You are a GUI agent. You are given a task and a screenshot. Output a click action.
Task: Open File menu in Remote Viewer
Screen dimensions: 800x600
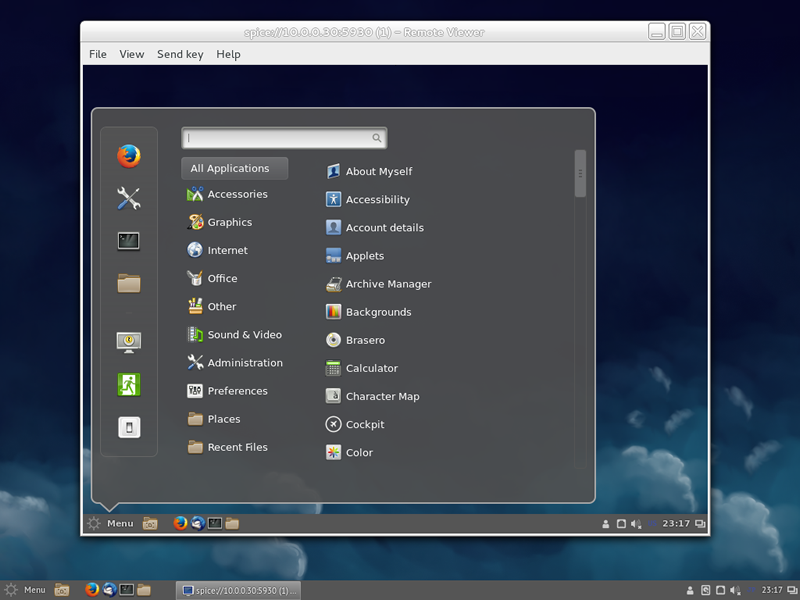pyautogui.click(x=97, y=54)
